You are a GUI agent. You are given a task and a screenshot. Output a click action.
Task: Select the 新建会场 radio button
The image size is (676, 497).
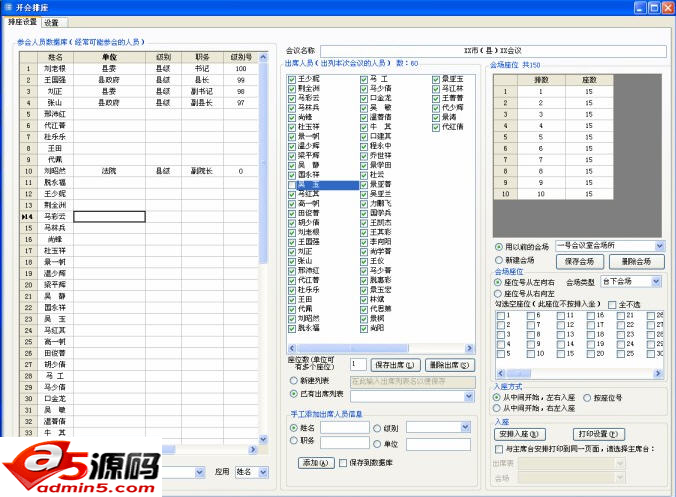pyautogui.click(x=499, y=260)
